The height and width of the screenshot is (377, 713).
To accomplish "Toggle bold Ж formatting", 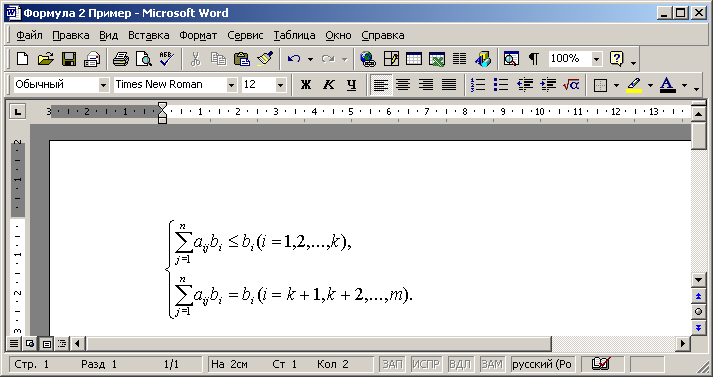I will tap(306, 85).
